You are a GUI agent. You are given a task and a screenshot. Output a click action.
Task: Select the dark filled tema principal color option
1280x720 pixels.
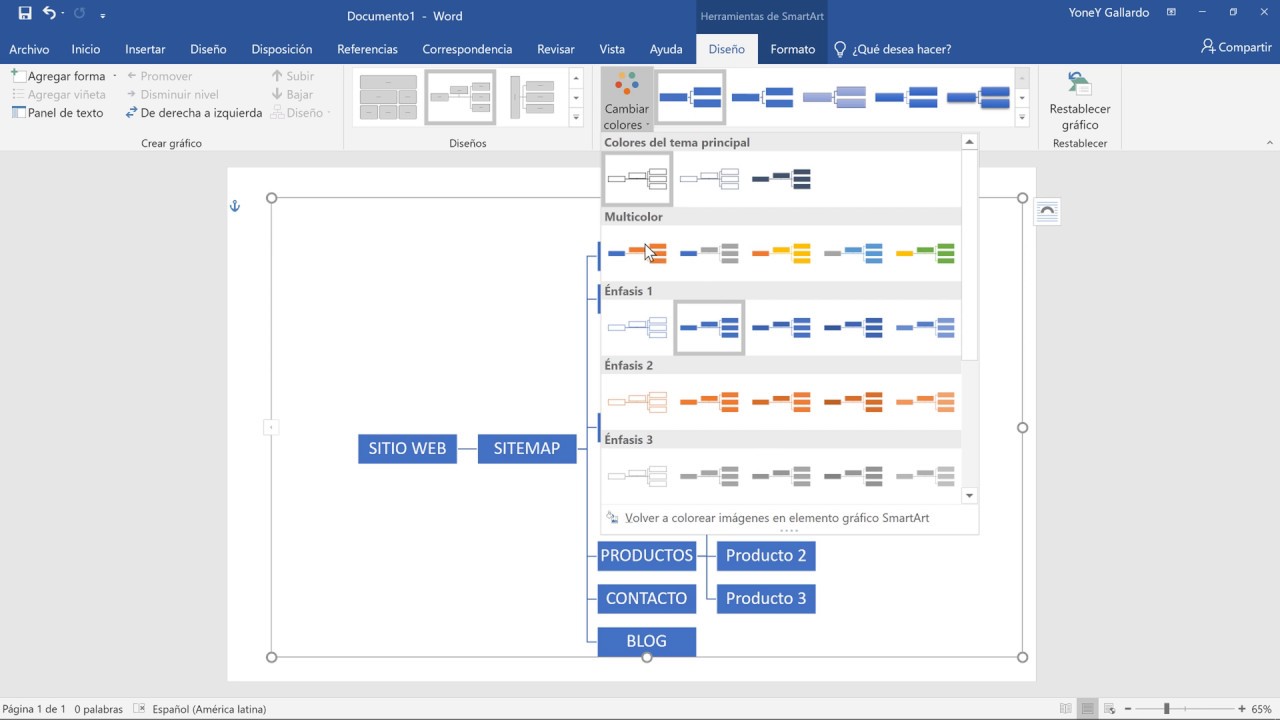pos(781,179)
